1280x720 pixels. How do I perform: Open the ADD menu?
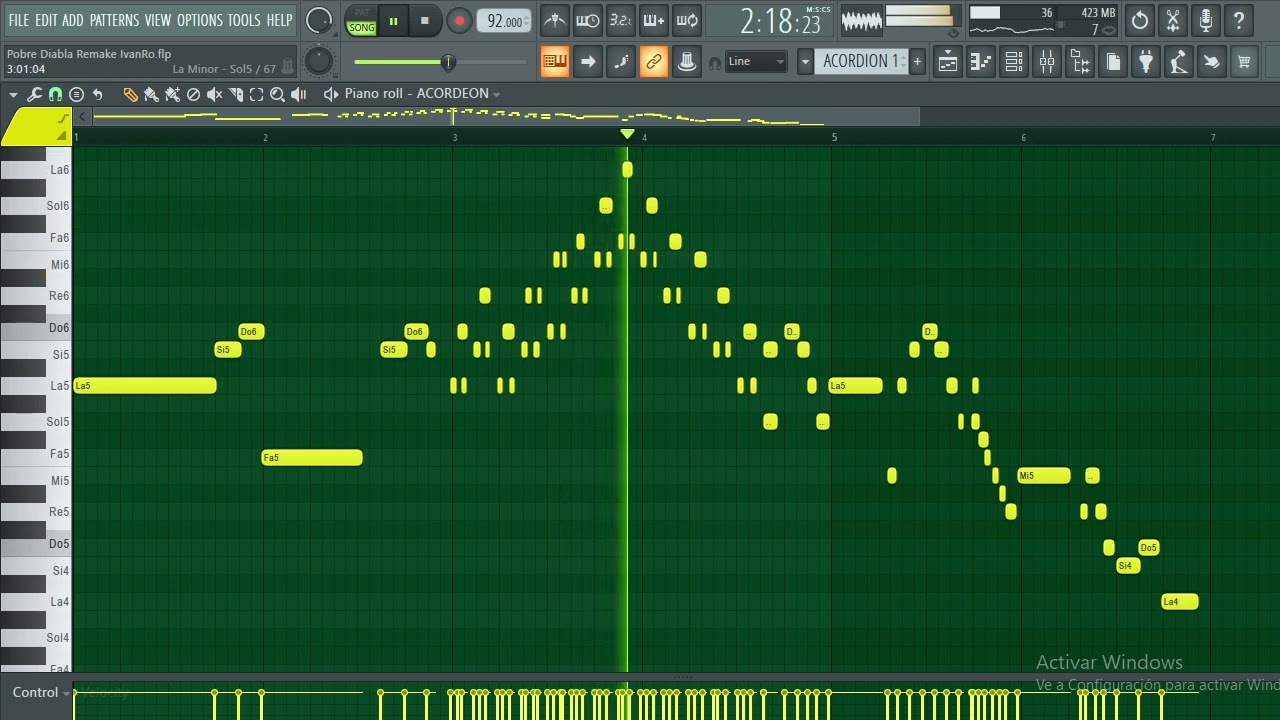click(x=73, y=20)
